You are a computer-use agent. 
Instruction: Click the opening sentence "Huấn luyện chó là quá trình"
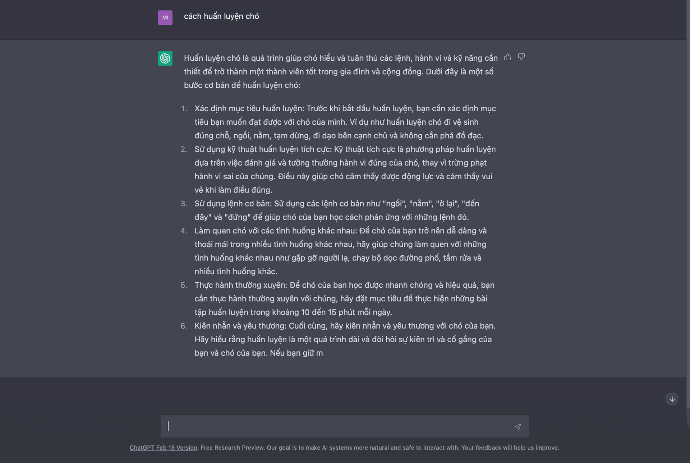point(237,58)
